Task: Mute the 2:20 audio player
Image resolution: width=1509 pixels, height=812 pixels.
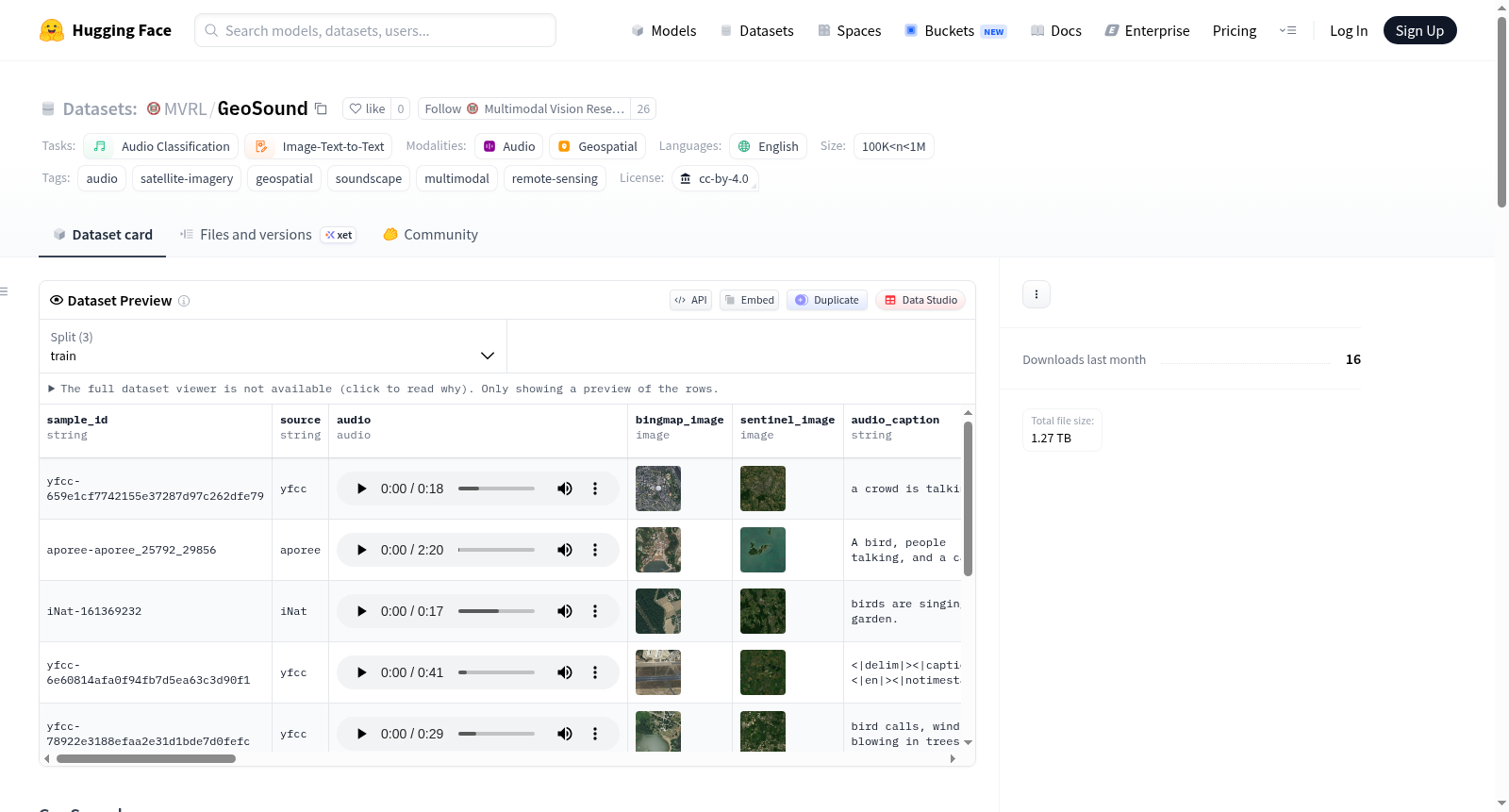Action: click(565, 550)
